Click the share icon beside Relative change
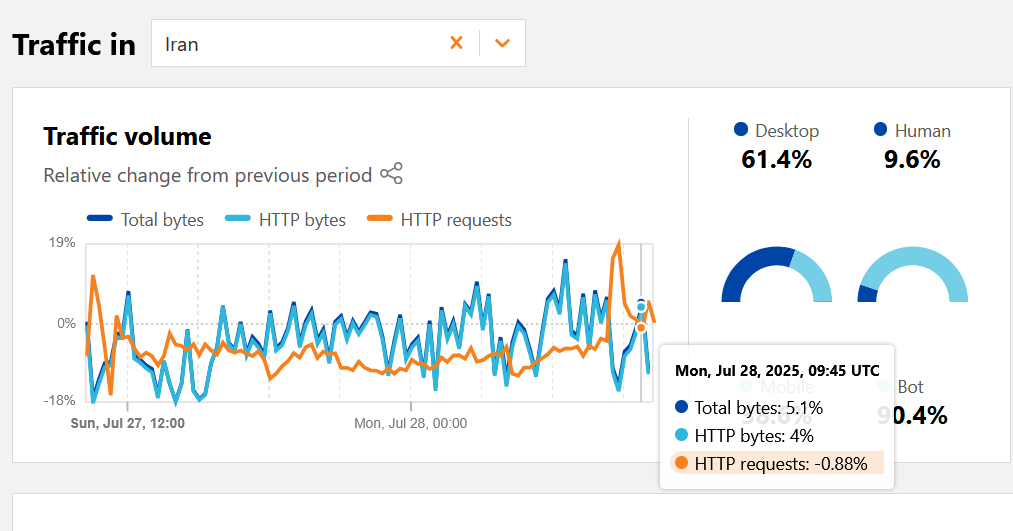 coord(391,174)
